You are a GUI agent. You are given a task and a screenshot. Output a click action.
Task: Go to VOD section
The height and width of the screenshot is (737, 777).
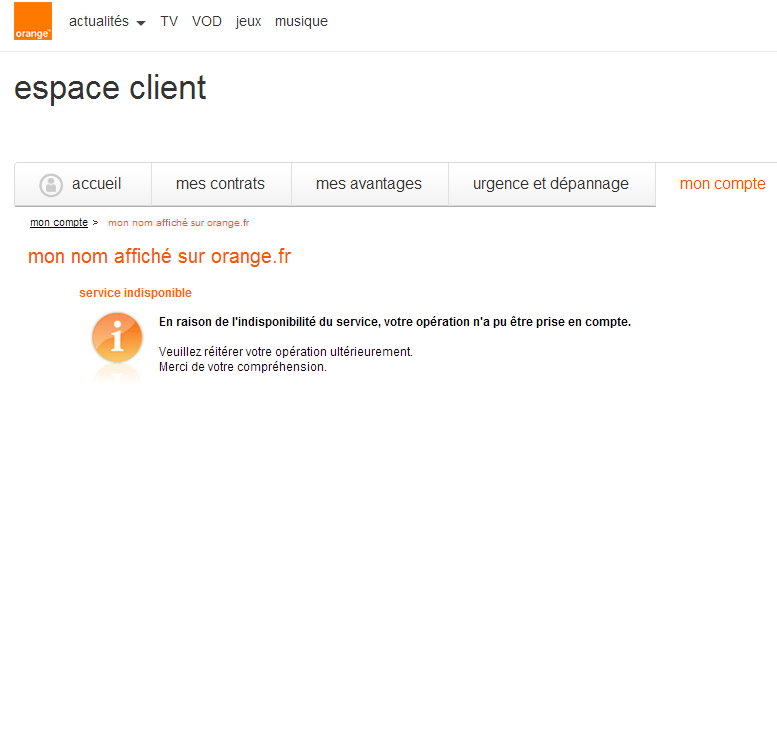pos(207,21)
